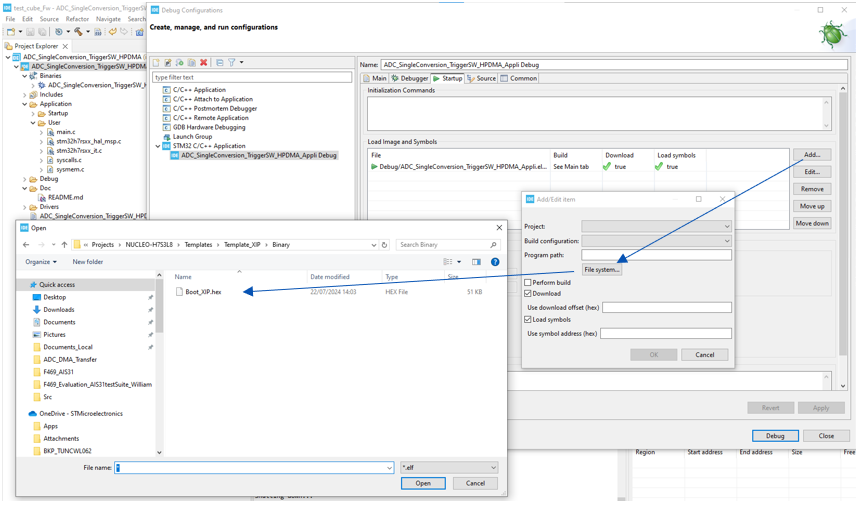
Task: Click Downloads in Quick access list
Action: tap(58, 310)
